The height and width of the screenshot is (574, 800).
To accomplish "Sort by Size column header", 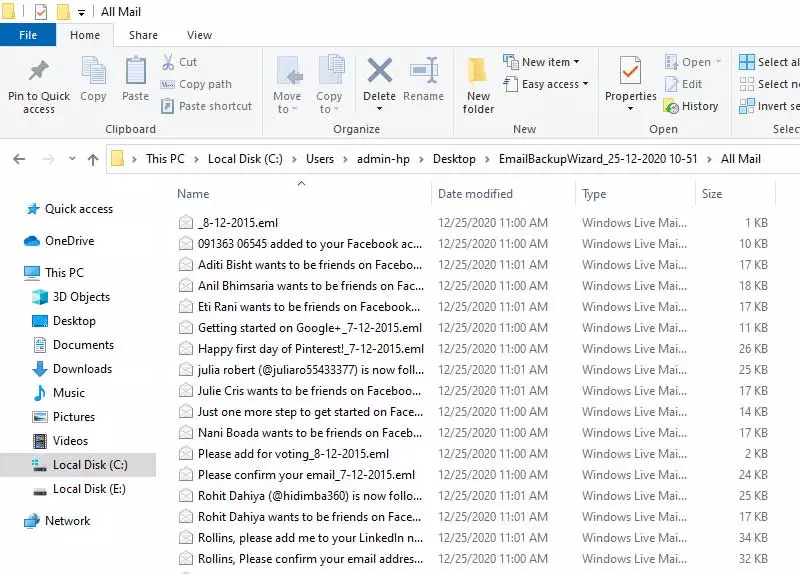I will (712, 194).
